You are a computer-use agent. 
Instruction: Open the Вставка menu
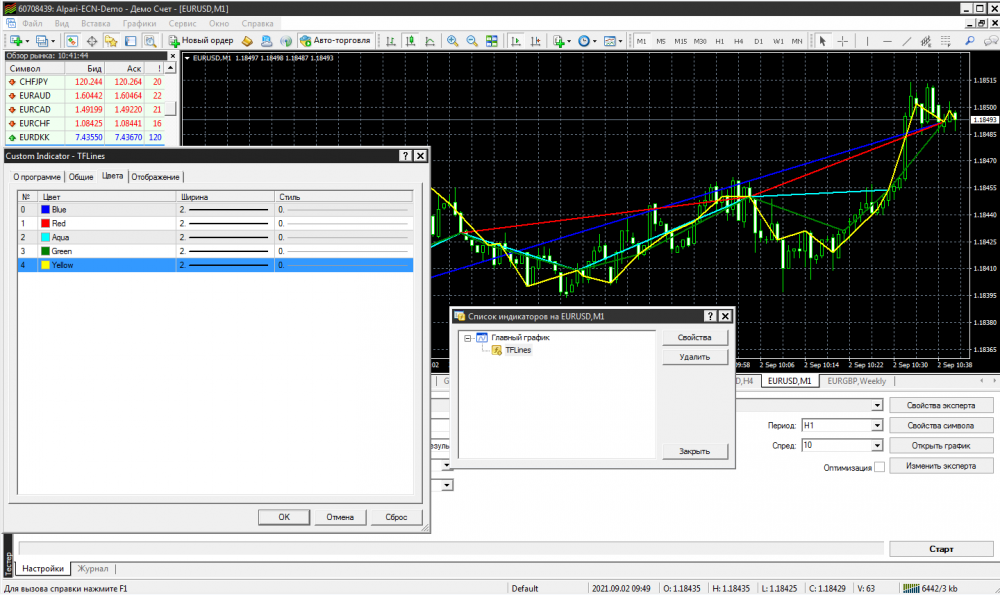coord(96,24)
